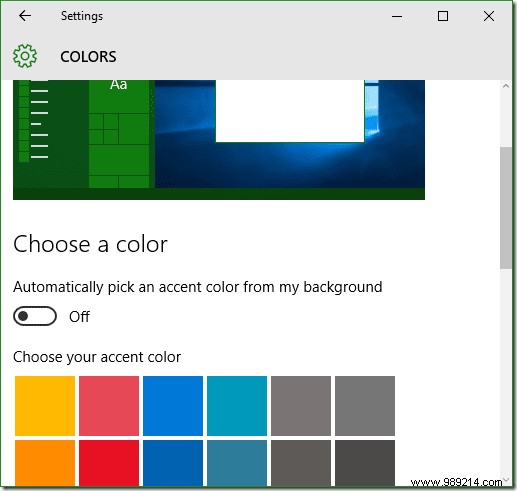The width and height of the screenshot is (517, 491).
Task: Toggle automatic accent color switch
Action: coord(35,316)
